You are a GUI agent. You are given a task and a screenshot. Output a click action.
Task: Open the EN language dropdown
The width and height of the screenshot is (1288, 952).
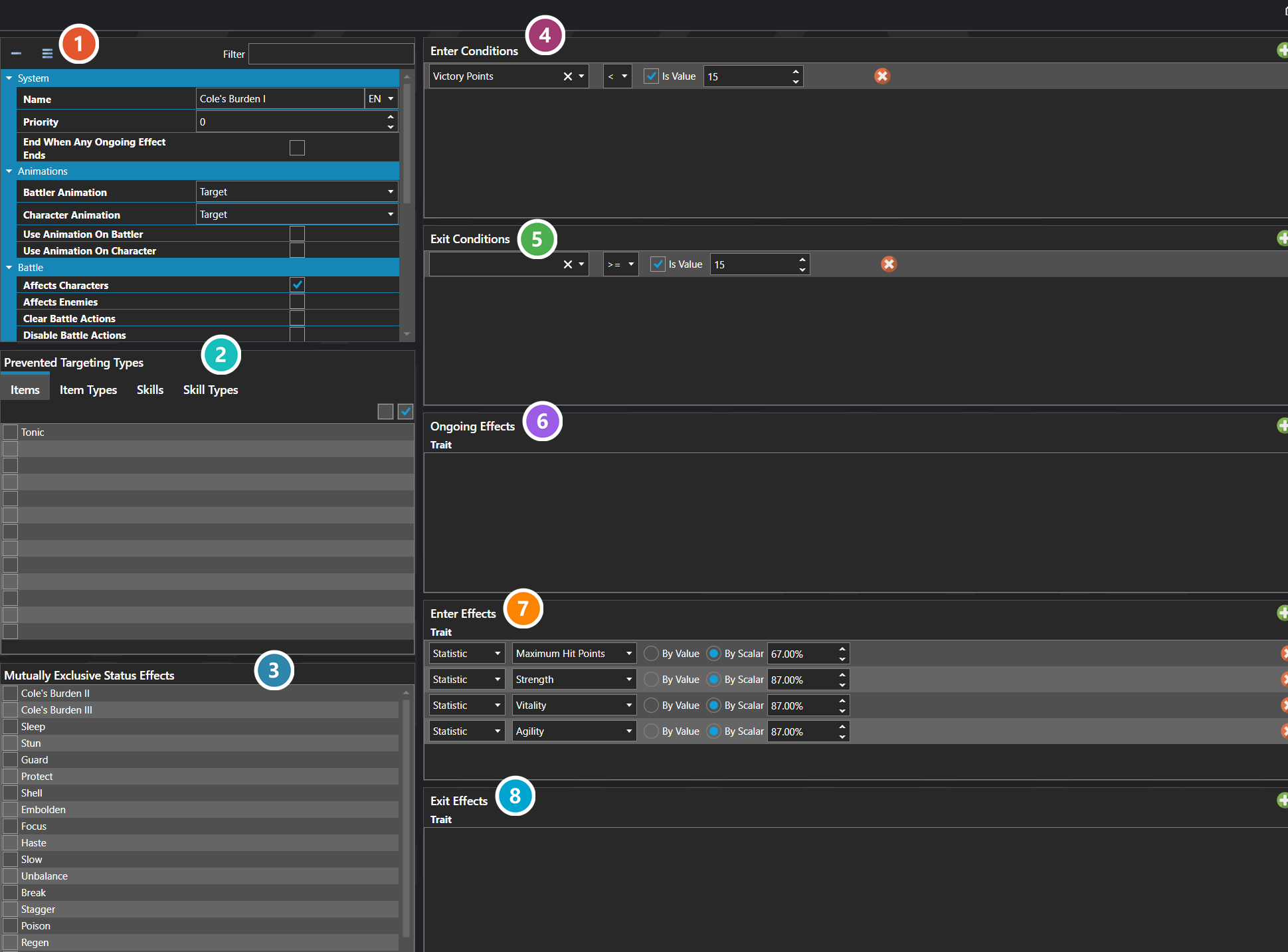pos(381,98)
